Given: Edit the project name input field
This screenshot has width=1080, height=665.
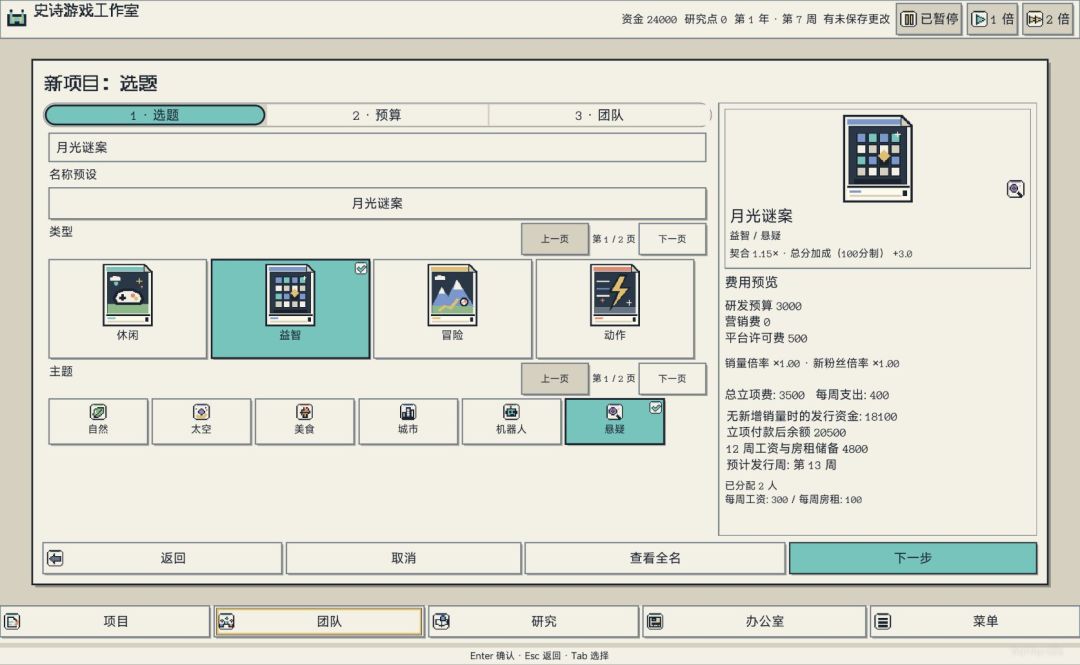Looking at the screenshot, I should click(377, 147).
